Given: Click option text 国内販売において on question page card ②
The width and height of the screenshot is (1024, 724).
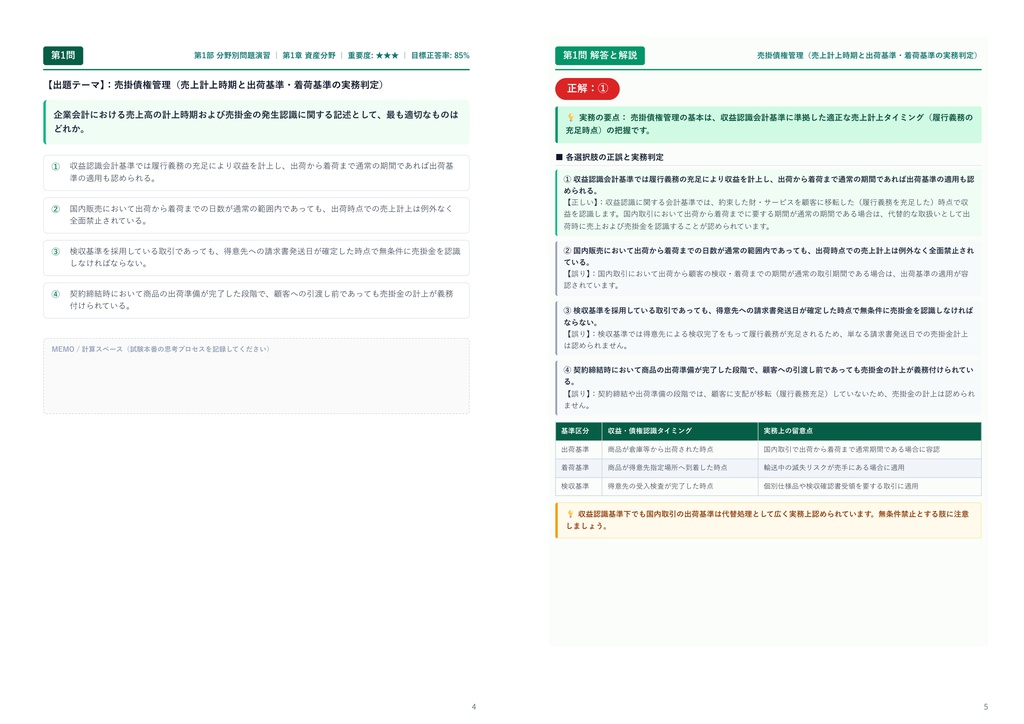Looking at the screenshot, I should coord(261,215).
